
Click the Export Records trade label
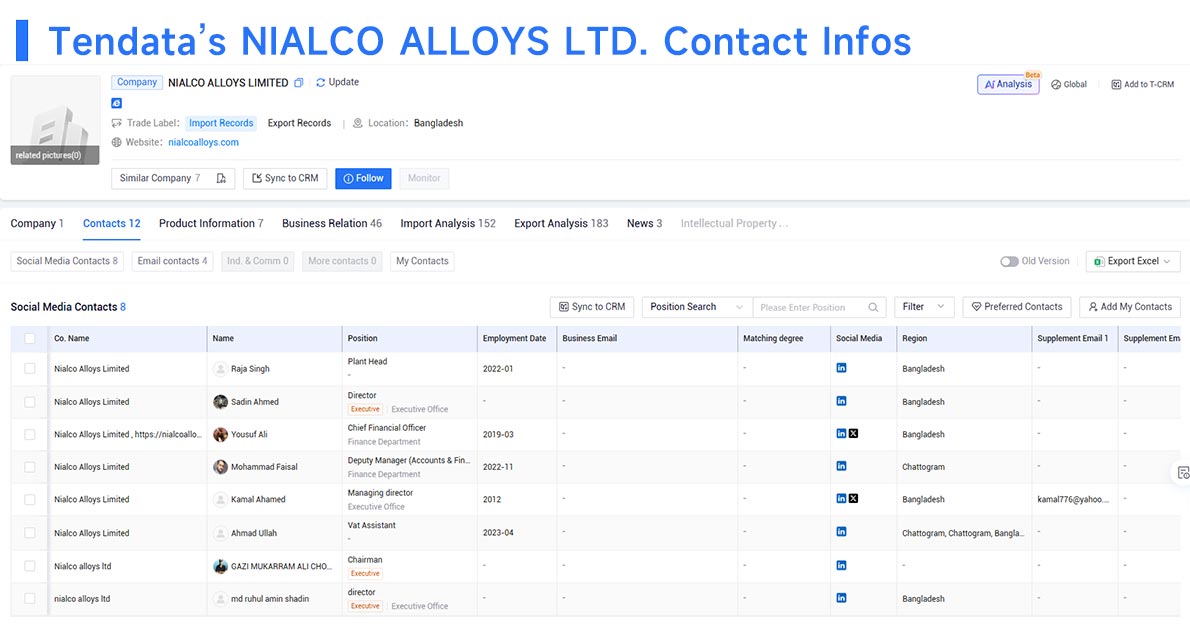(299, 123)
